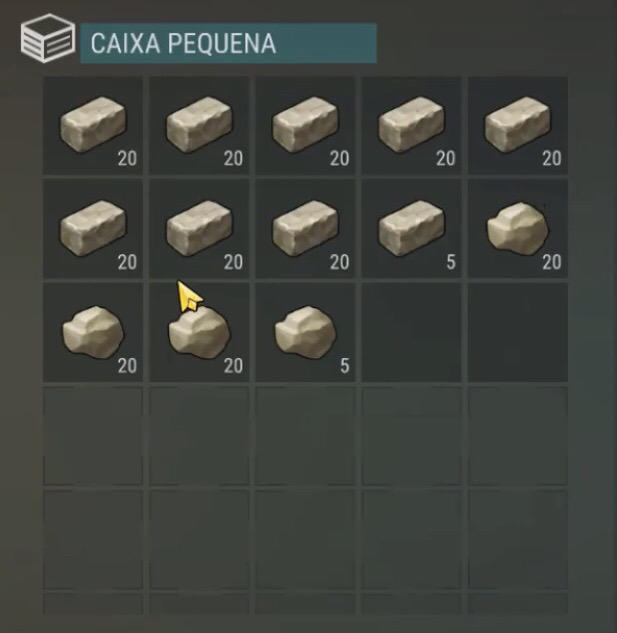The width and height of the screenshot is (617, 633).
Task: Click last empty slot in third row
Action: (518, 332)
